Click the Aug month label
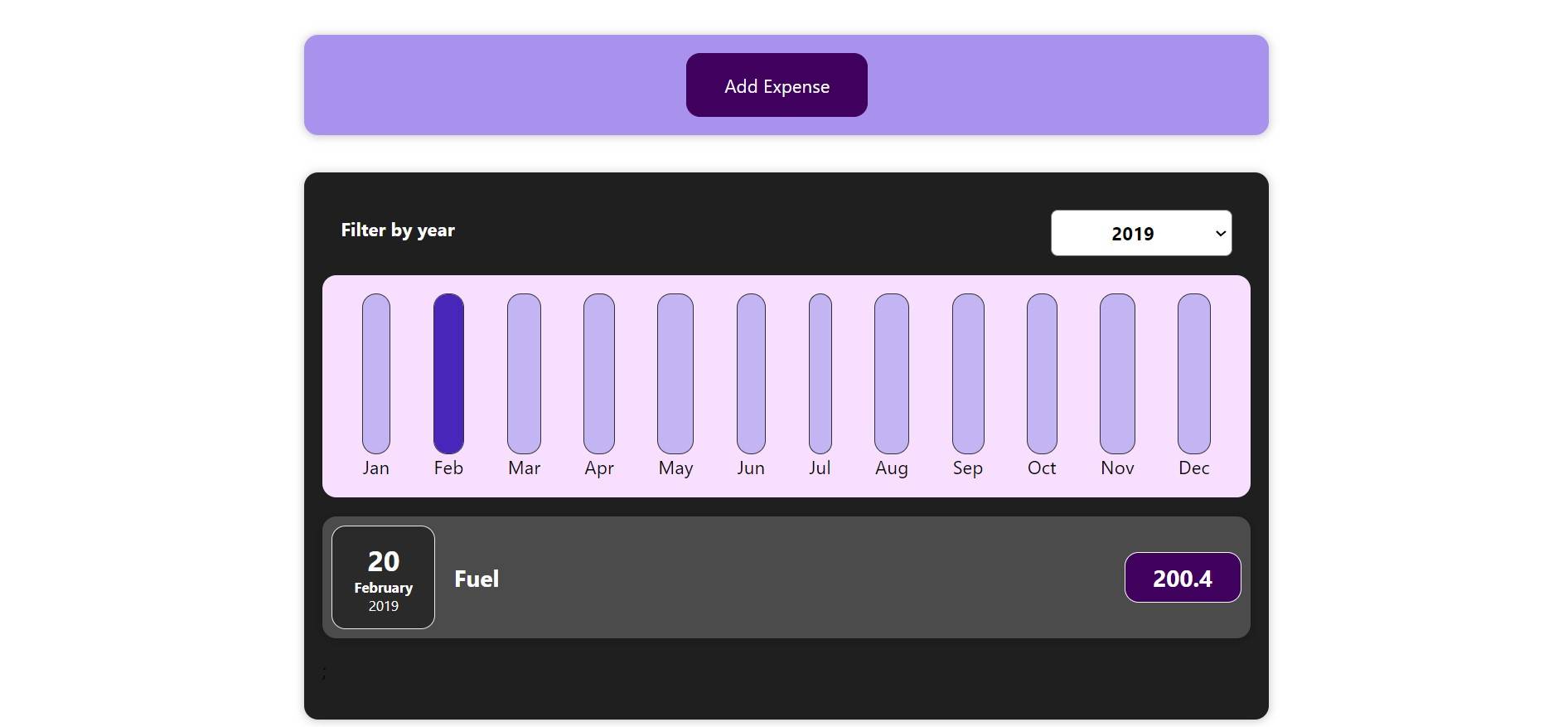Screen dimensions: 1568x727 pos(892,468)
